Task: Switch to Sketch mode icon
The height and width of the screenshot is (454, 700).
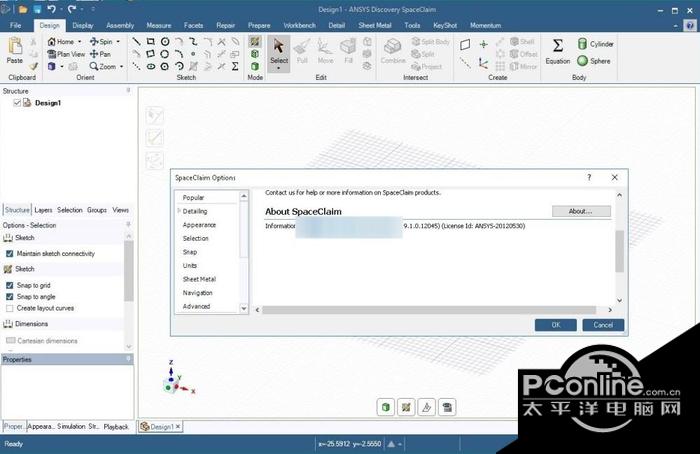Action: pyautogui.click(x=255, y=42)
